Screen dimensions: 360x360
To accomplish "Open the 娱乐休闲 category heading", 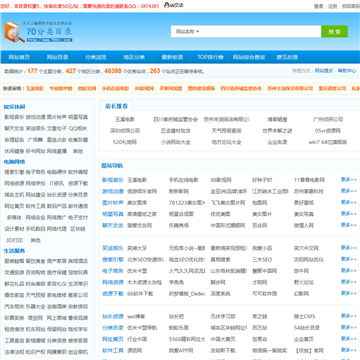I will (14, 107).
